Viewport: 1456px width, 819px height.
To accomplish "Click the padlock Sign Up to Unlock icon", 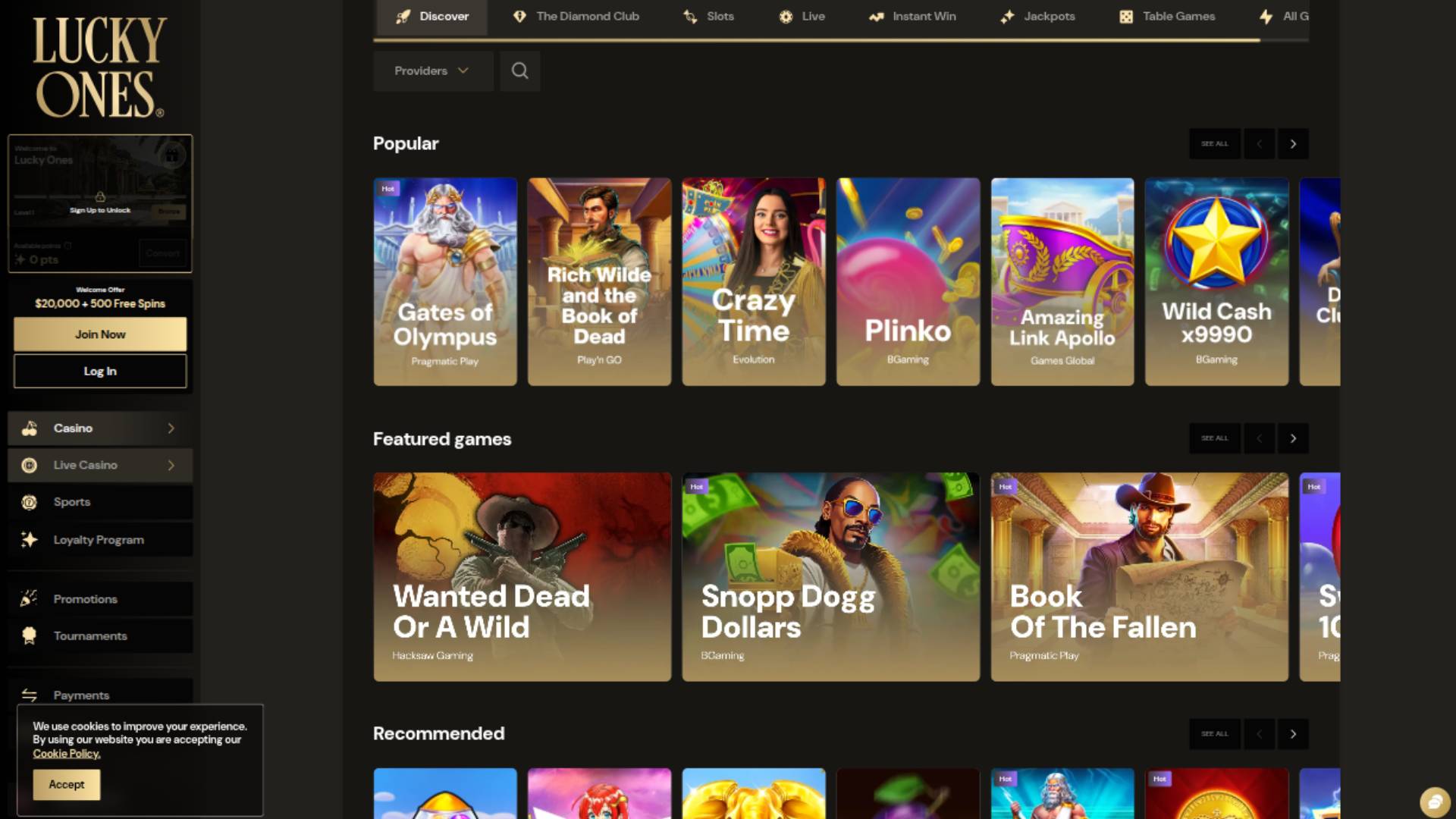I will 99,196.
